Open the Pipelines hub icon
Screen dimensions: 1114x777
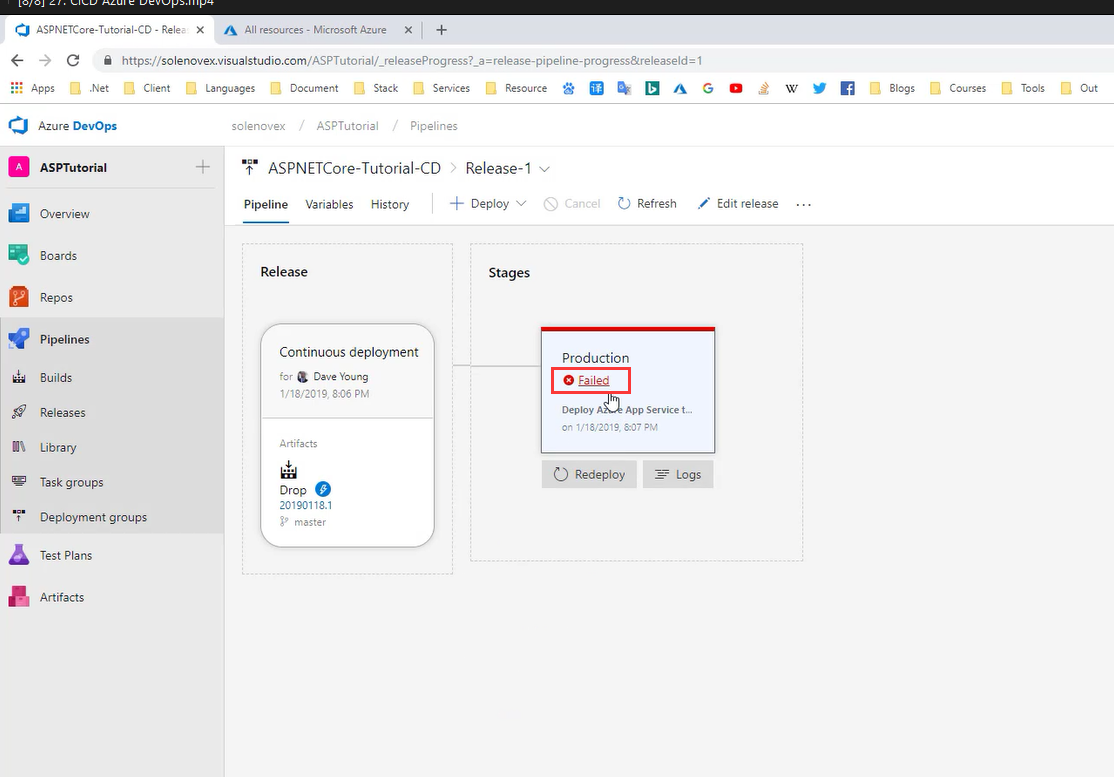[x=18, y=339]
